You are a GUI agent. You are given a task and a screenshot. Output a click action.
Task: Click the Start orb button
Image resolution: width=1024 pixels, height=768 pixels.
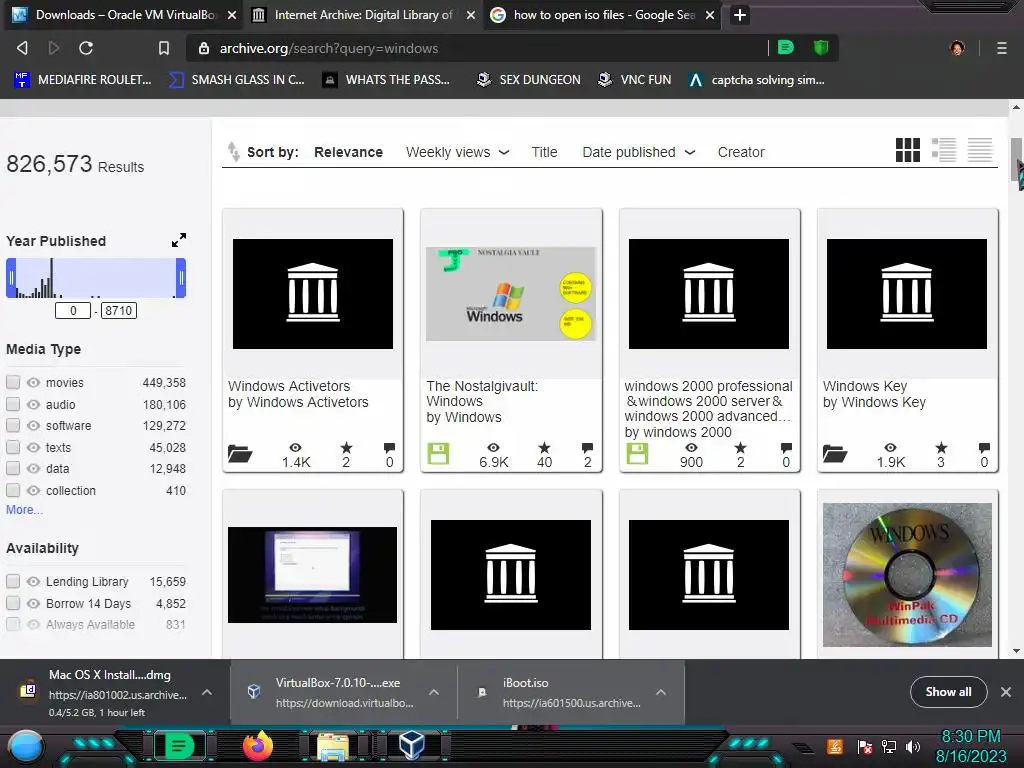[x=25, y=747]
